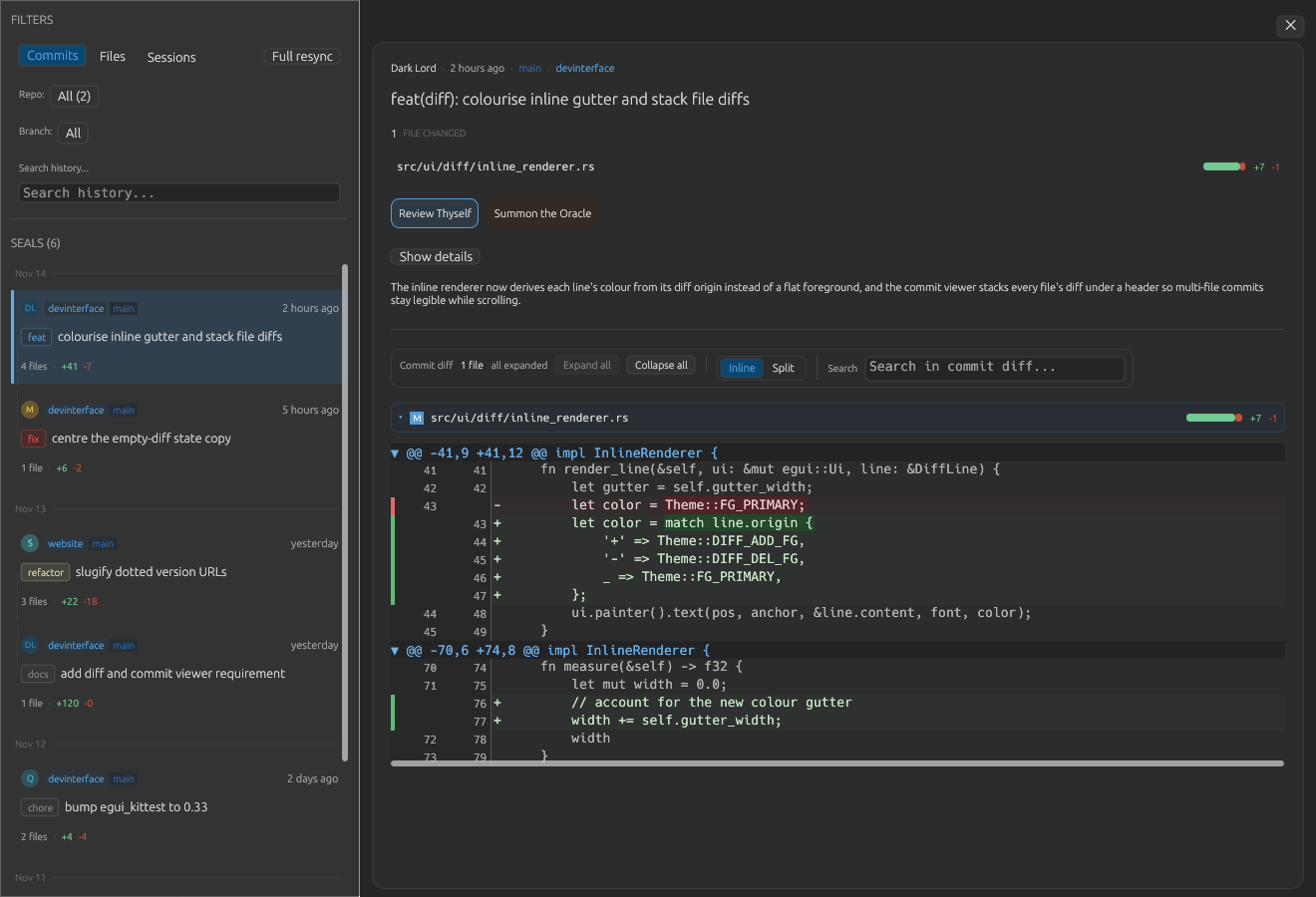Click the change ratio bar in diff file header

(x=1213, y=418)
